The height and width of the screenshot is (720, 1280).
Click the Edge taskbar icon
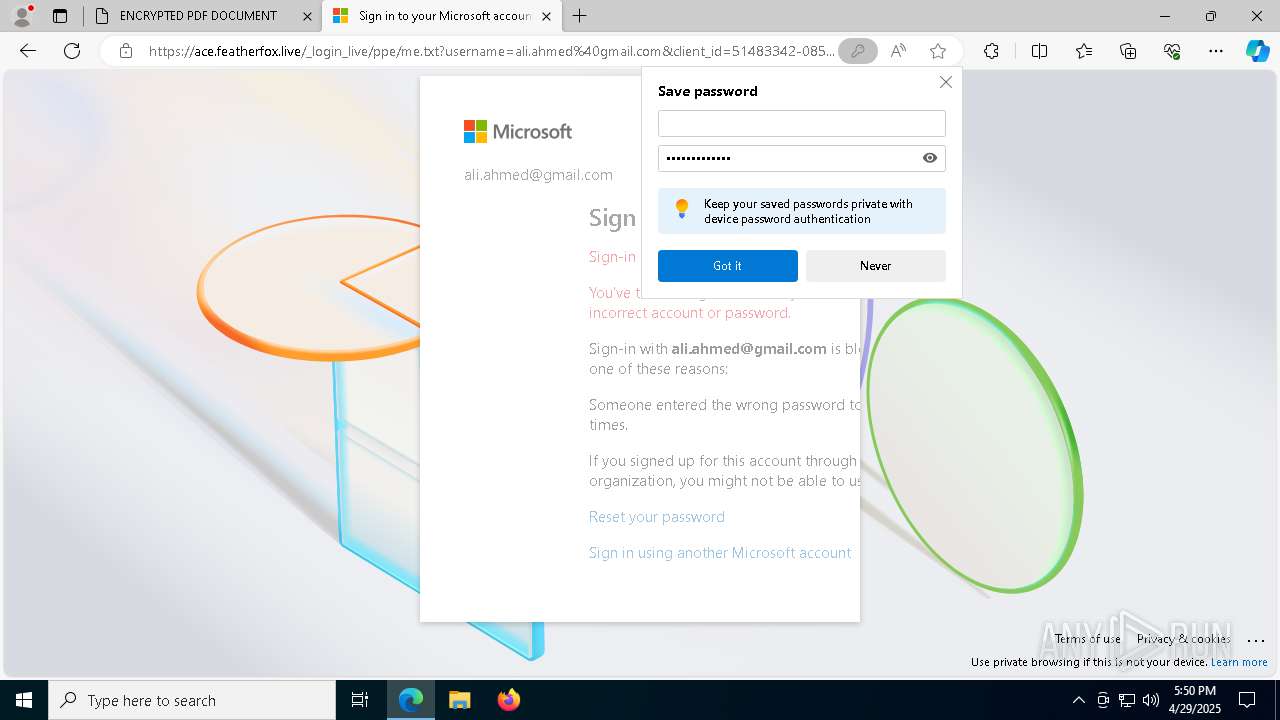411,700
